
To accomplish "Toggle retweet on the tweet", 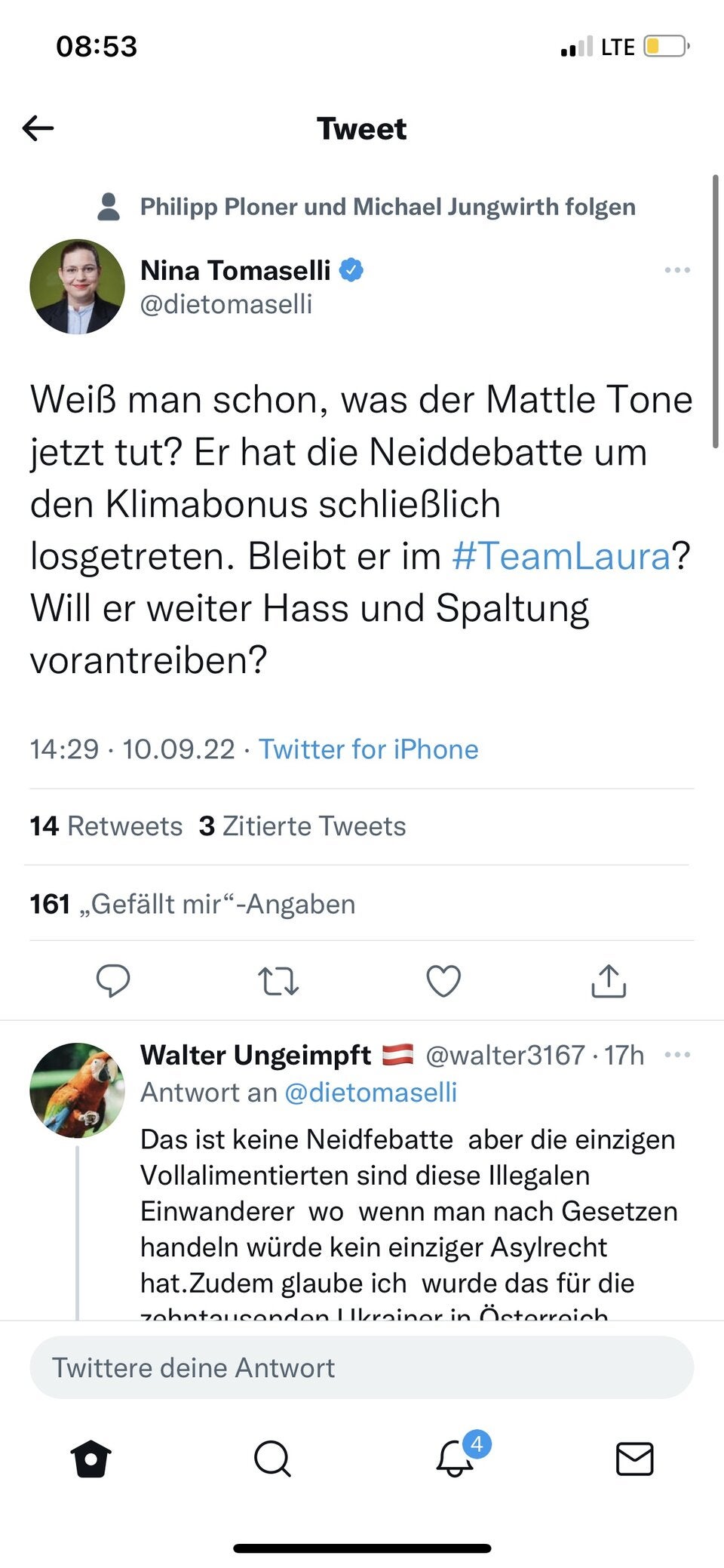I will click(278, 981).
